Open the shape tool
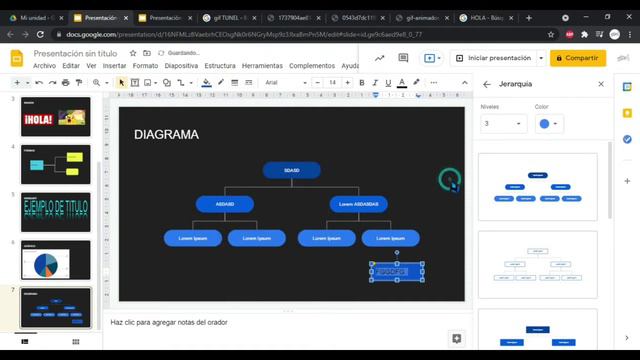Viewport: 640px width, 360px height. 167,83
